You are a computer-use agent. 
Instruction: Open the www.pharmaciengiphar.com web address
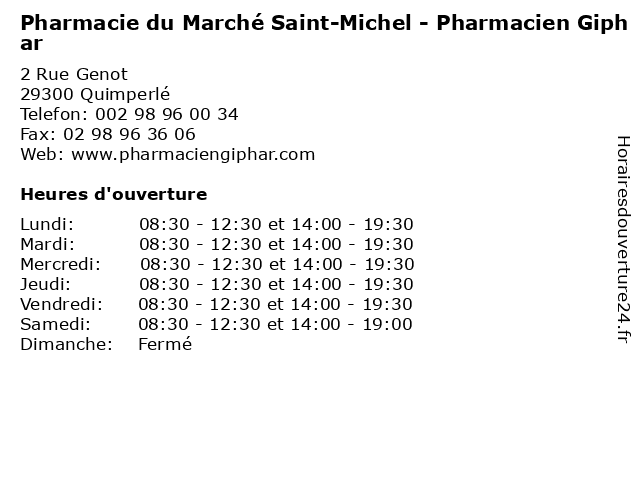pos(193,154)
